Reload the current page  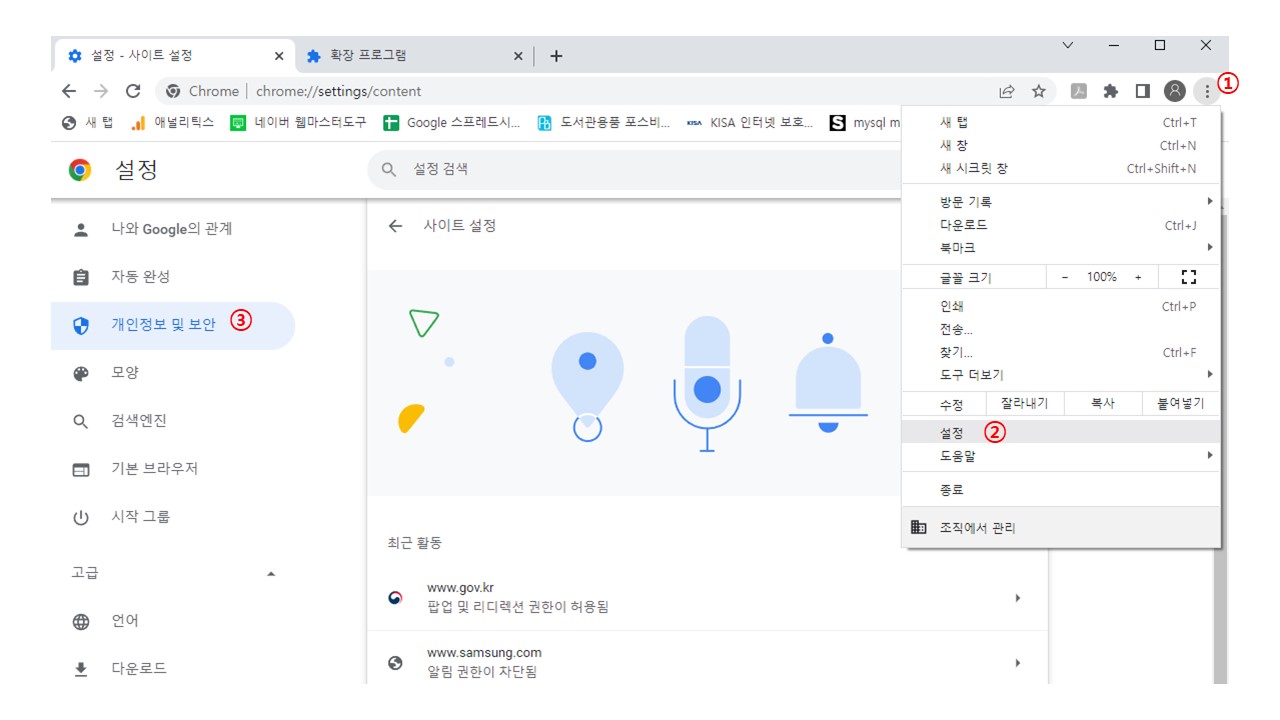[133, 91]
